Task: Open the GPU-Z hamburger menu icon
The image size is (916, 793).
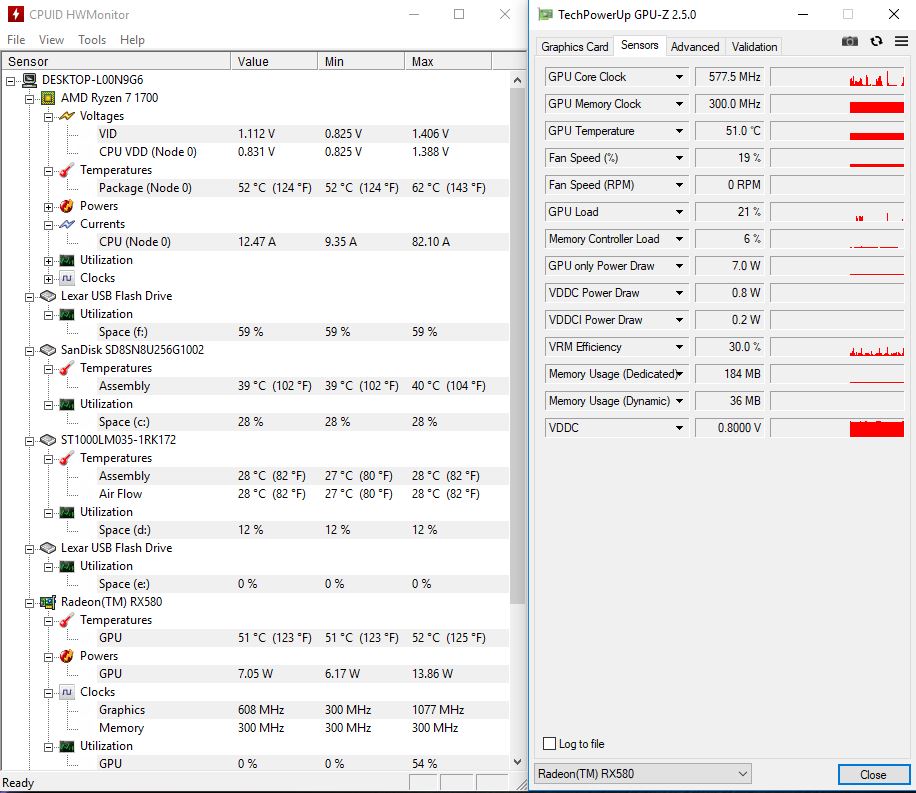Action: click(901, 41)
